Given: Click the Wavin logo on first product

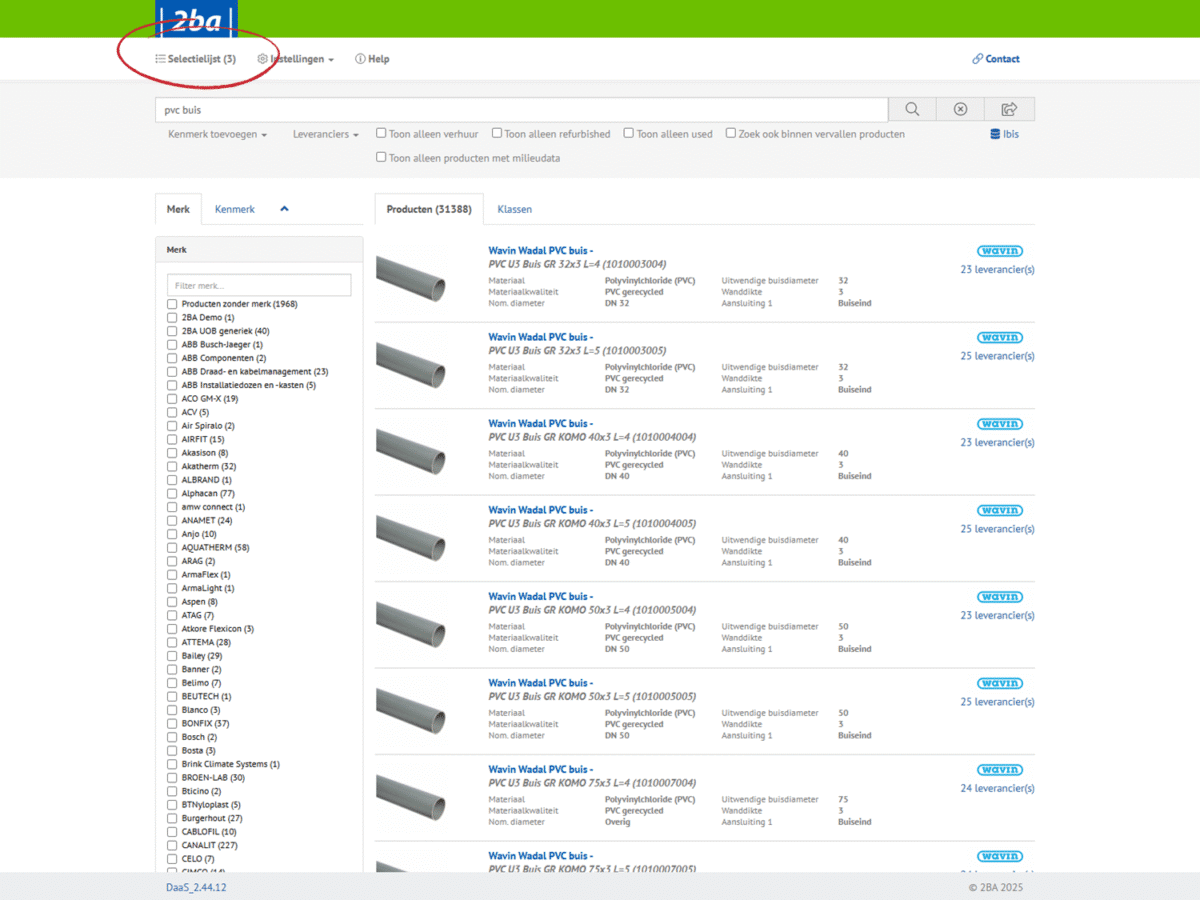Looking at the screenshot, I should (x=999, y=251).
